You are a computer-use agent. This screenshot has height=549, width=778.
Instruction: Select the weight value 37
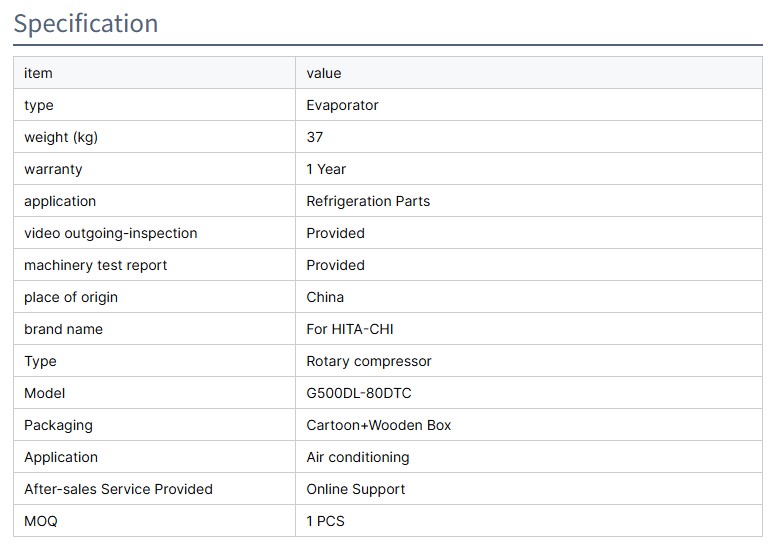[x=315, y=137]
